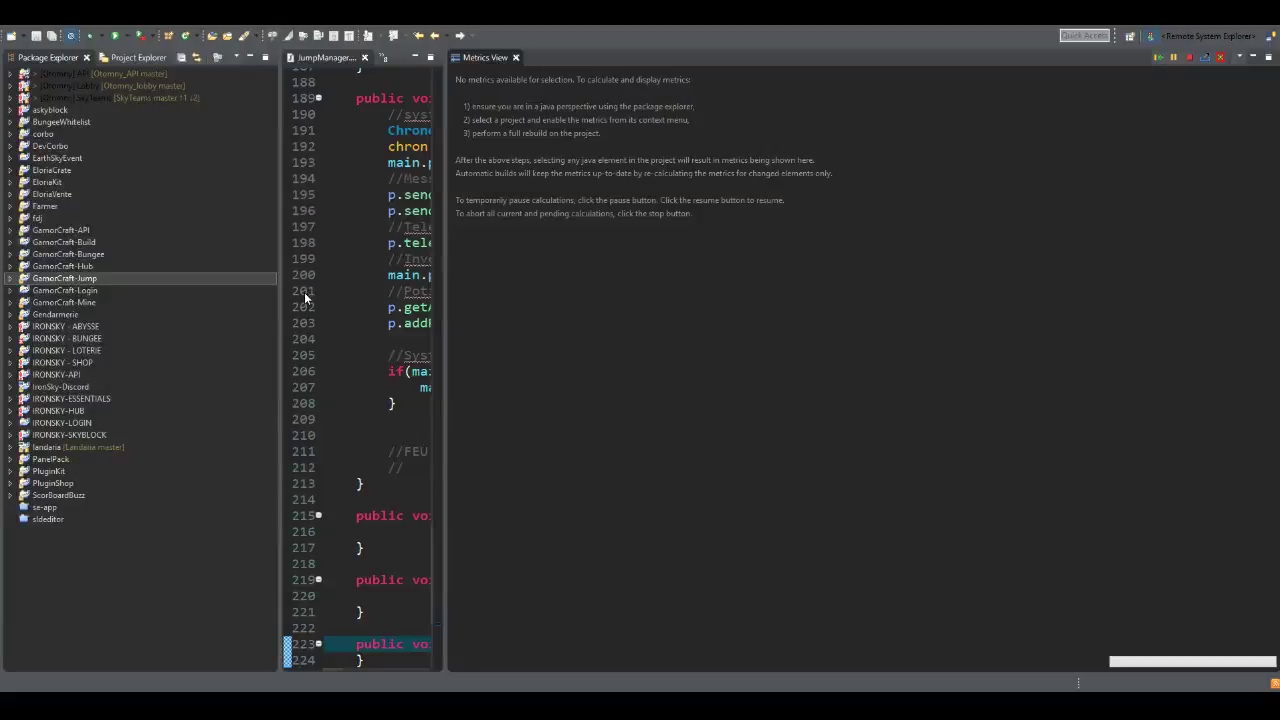
Task: Click the Open Perspective icon near Quick Access
Action: (x=1130, y=36)
